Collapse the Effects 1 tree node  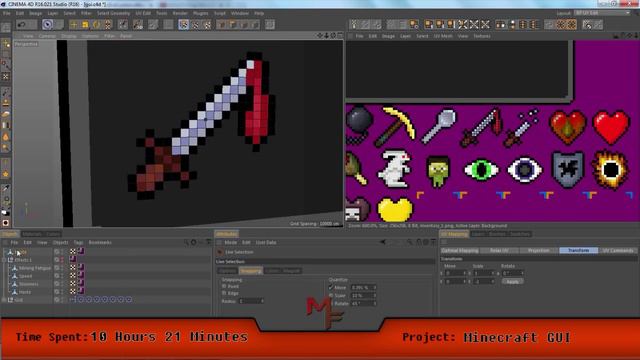[x=4, y=260]
